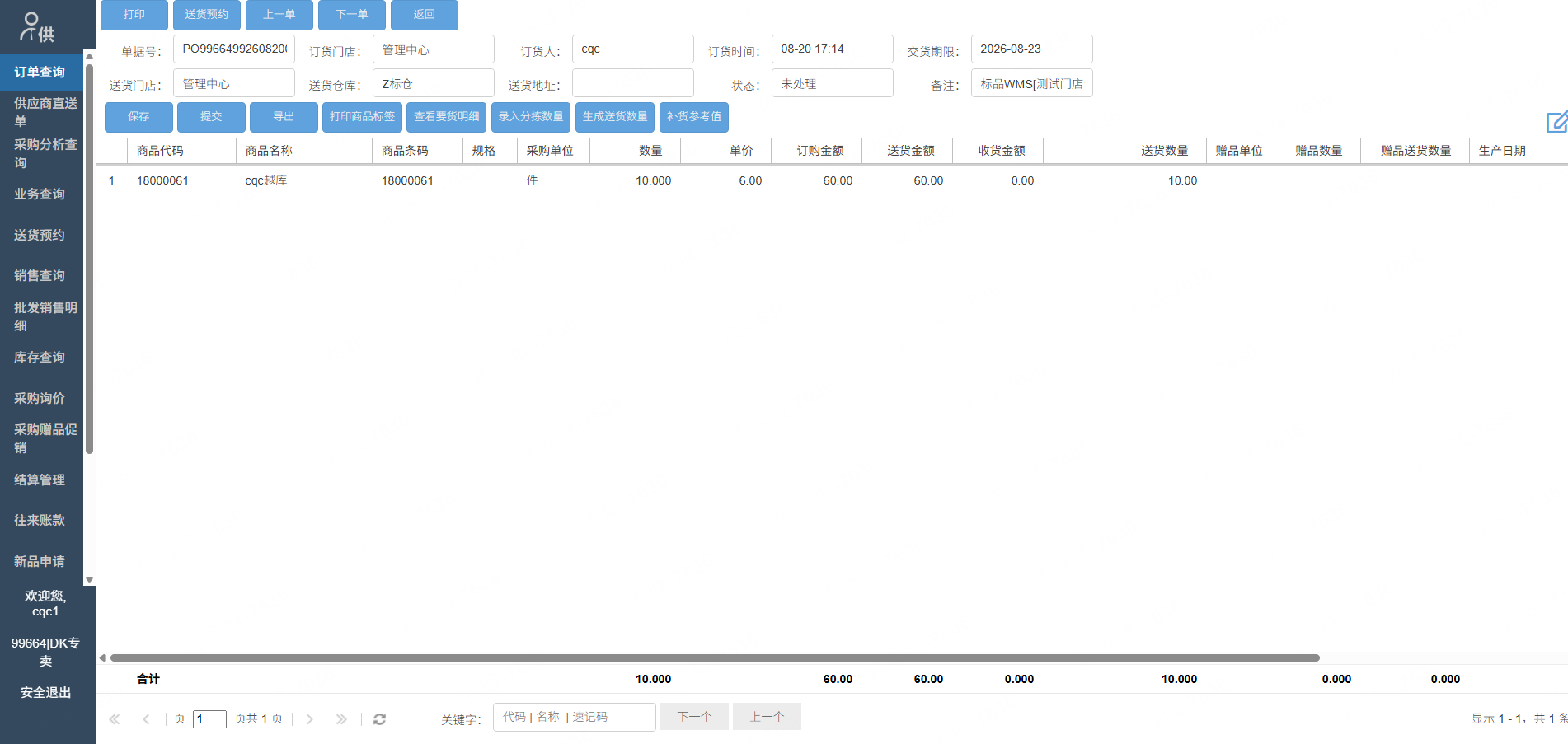This screenshot has width=1568, height=744.
Task: Click the sidebar vertical scrollbar thumb
Action: (x=89, y=258)
